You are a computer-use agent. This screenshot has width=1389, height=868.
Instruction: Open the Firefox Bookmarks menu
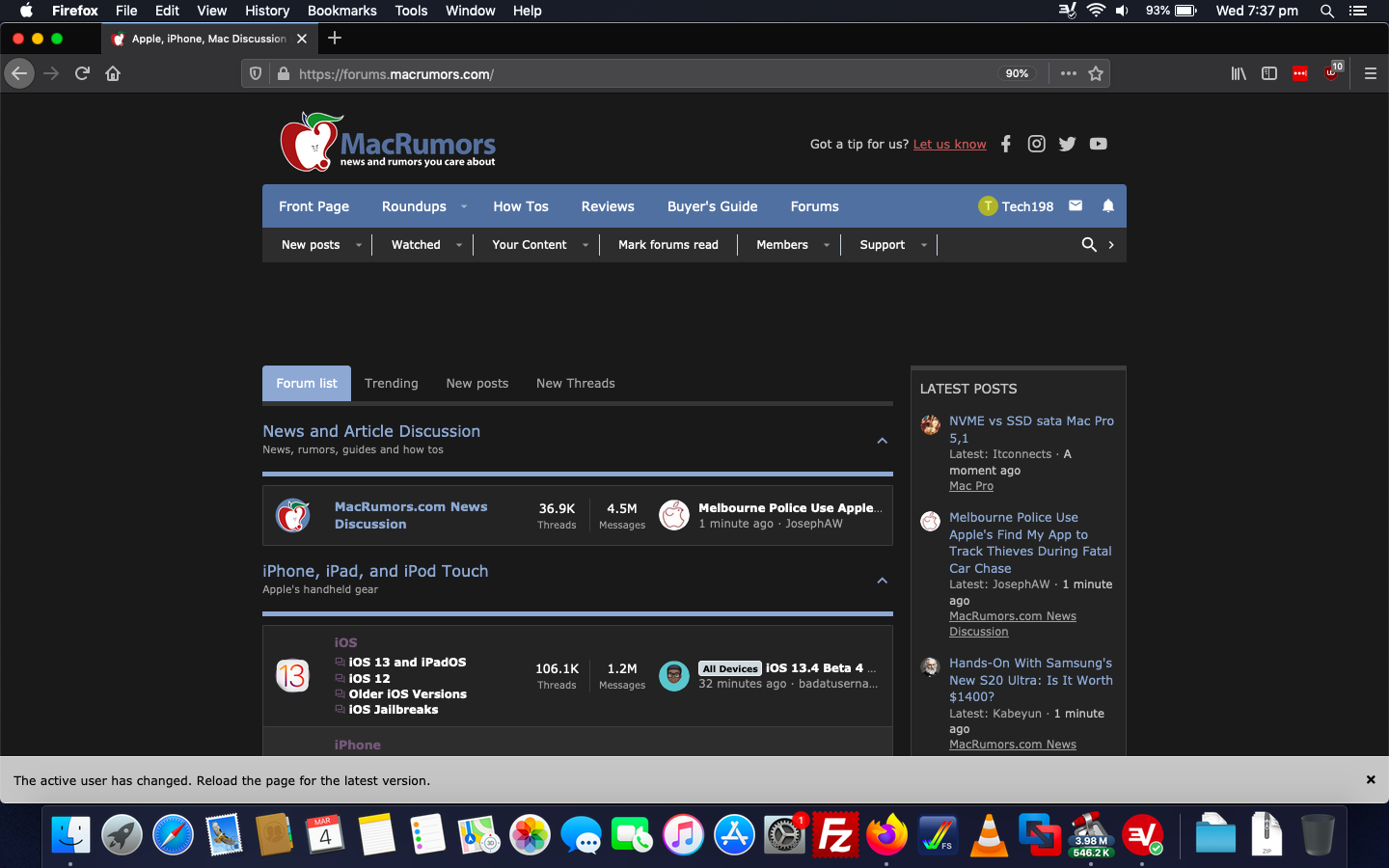point(342,11)
